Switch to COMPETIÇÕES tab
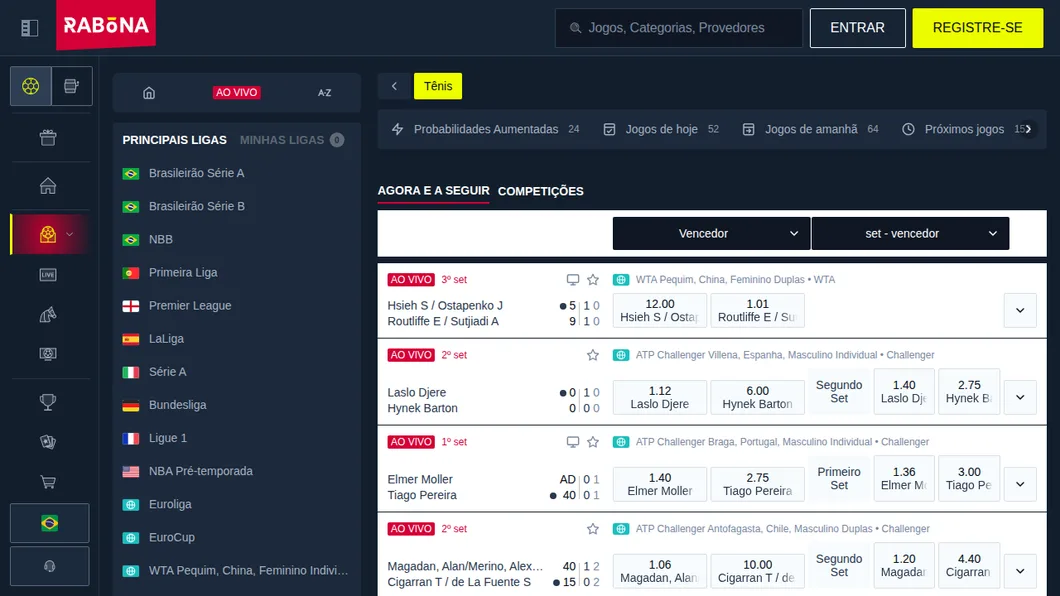The height and width of the screenshot is (596, 1060). tap(541, 191)
